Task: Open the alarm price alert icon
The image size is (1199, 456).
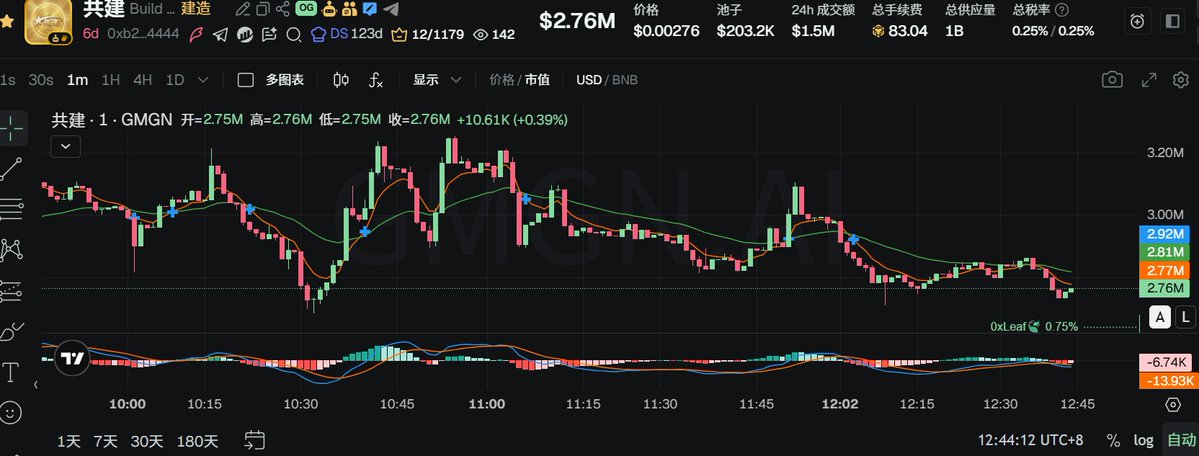Action: click(1137, 21)
